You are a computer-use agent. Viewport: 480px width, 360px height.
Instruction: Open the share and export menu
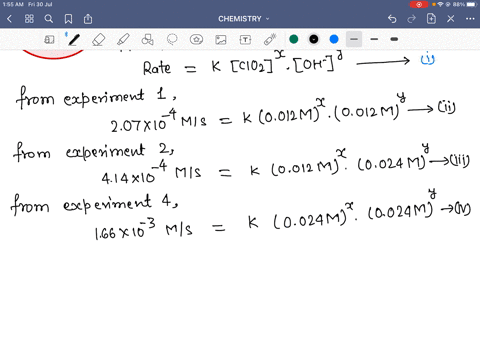(88, 19)
